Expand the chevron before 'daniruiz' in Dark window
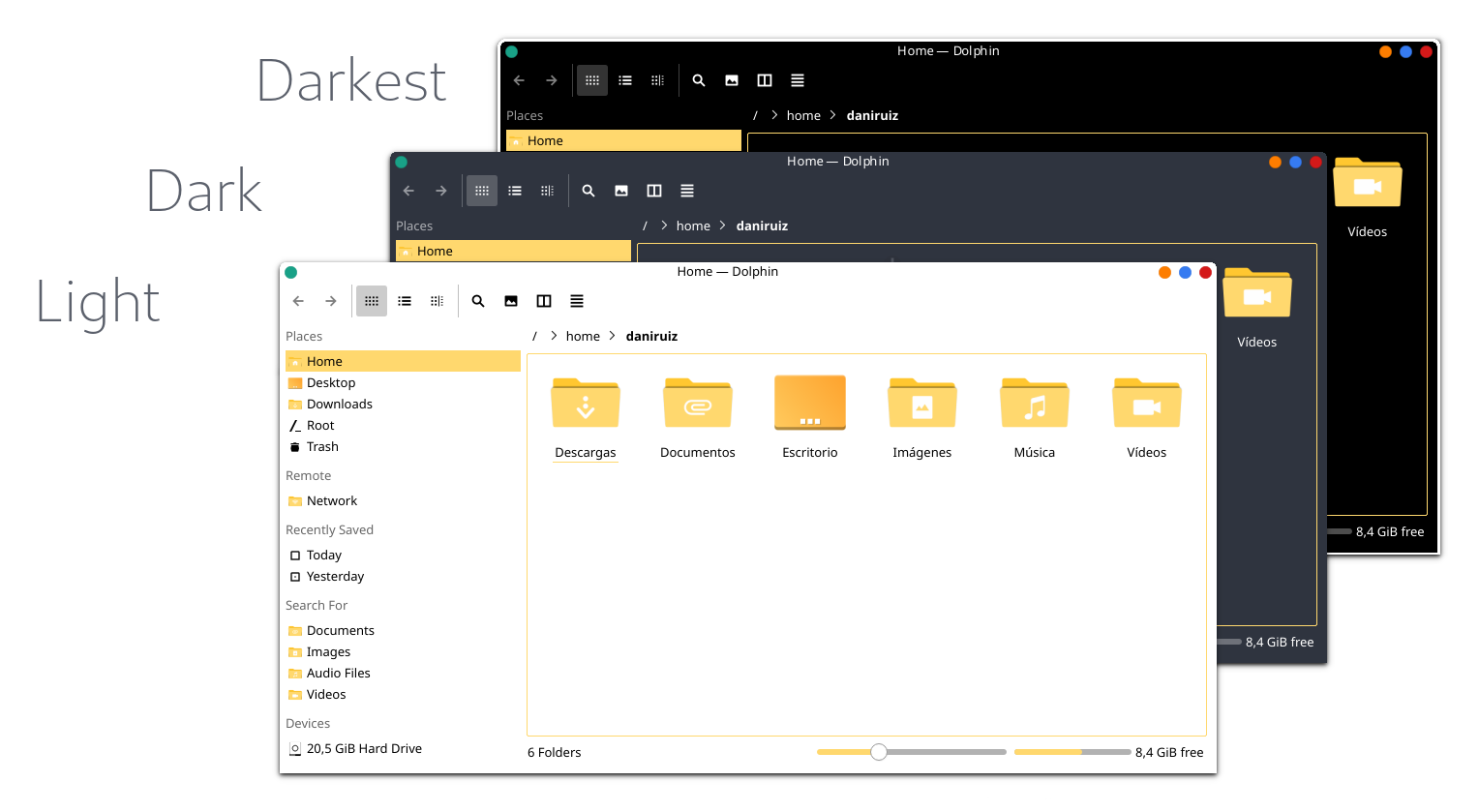This screenshot has height=812, width=1479. pos(723,226)
